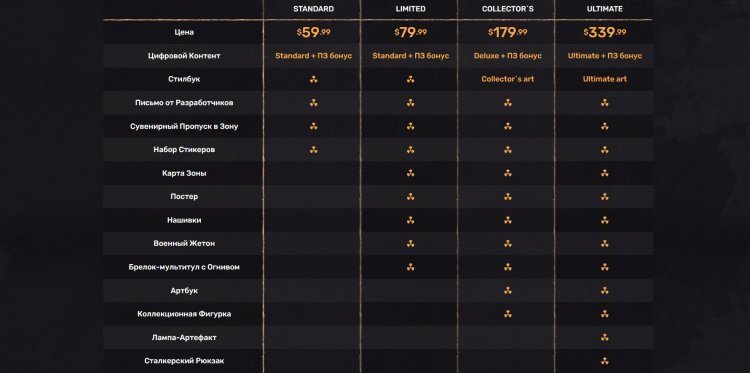Click Ultimate radiation icon in Сталкерский Рюкзак row
Screen dimensions: 750x373
click(x=605, y=361)
